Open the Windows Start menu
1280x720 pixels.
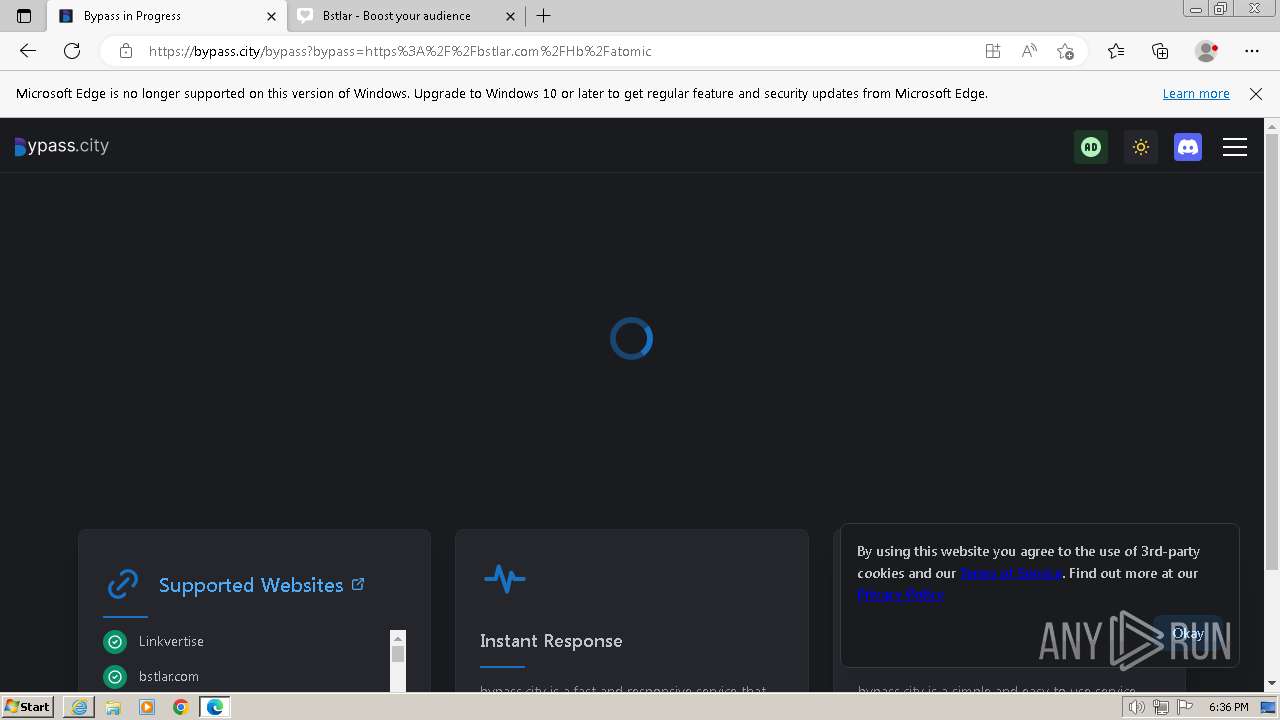tap(28, 707)
